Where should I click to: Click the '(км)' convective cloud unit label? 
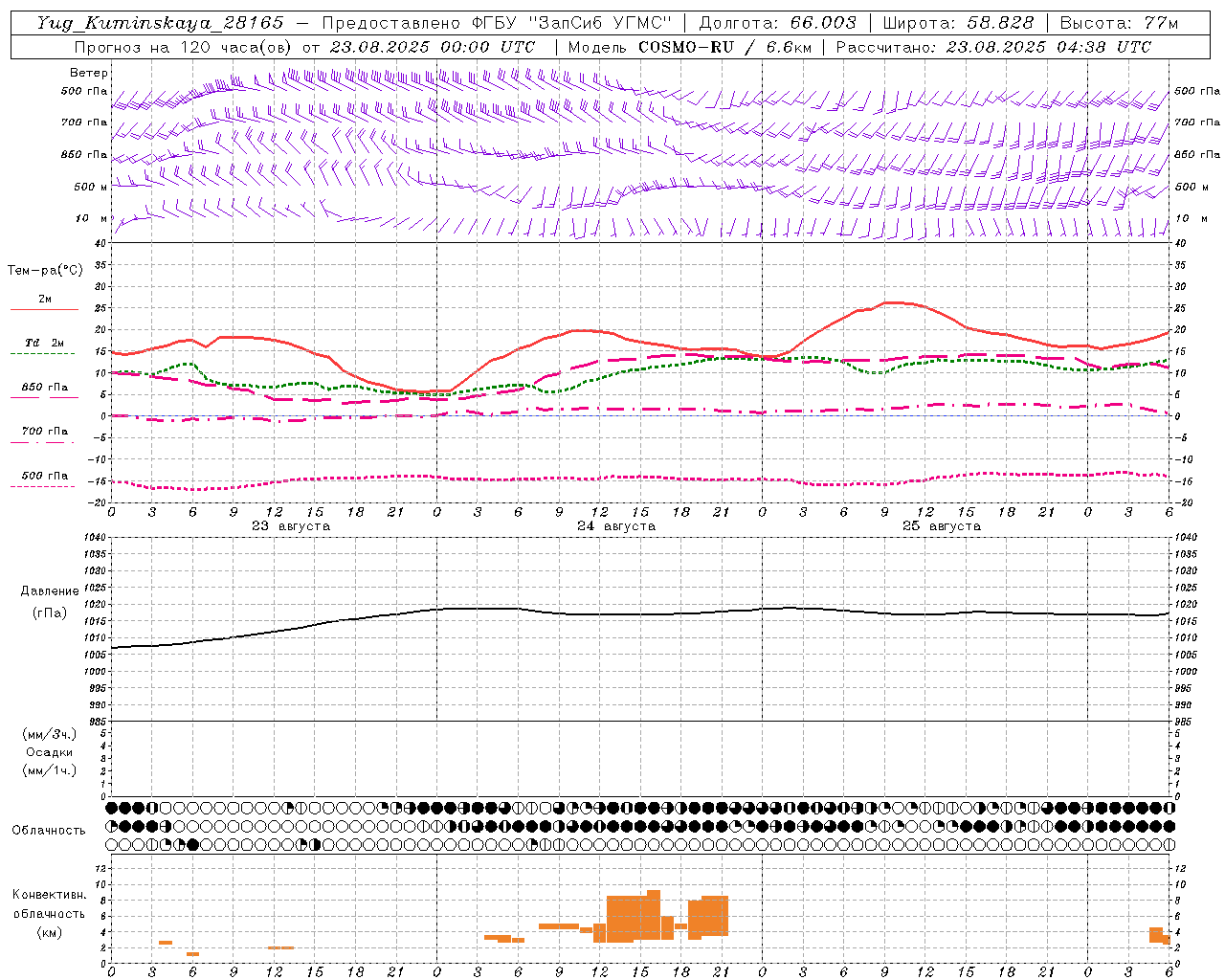pos(50,932)
